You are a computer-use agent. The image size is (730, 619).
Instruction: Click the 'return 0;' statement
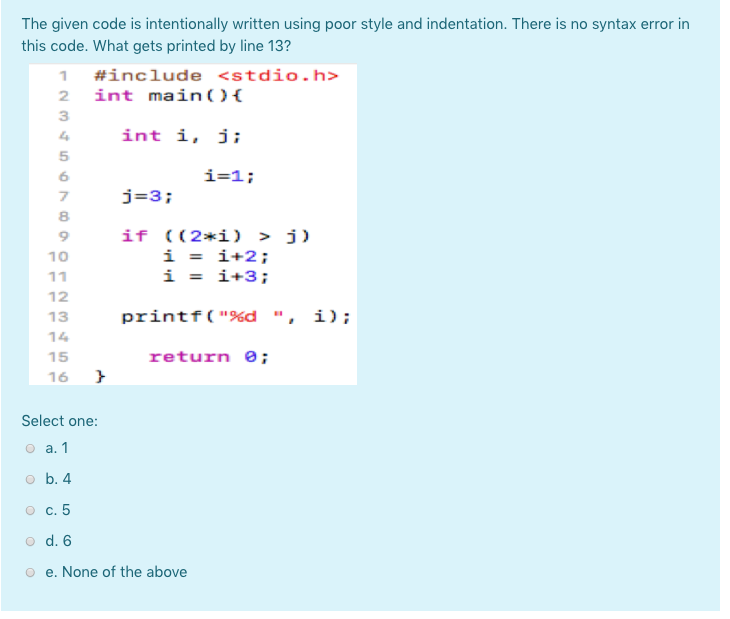209,357
